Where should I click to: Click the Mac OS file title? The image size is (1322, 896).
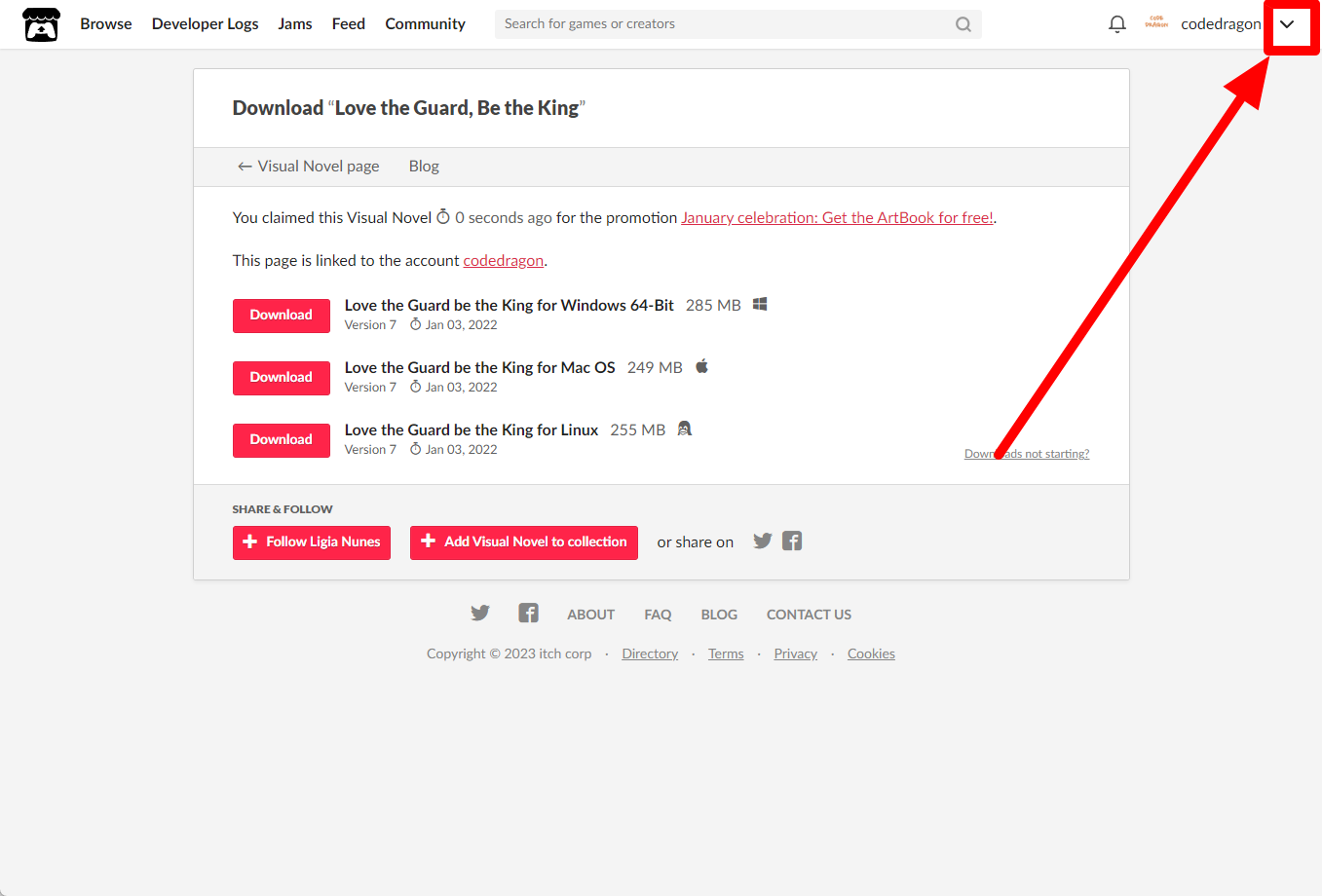coord(480,367)
